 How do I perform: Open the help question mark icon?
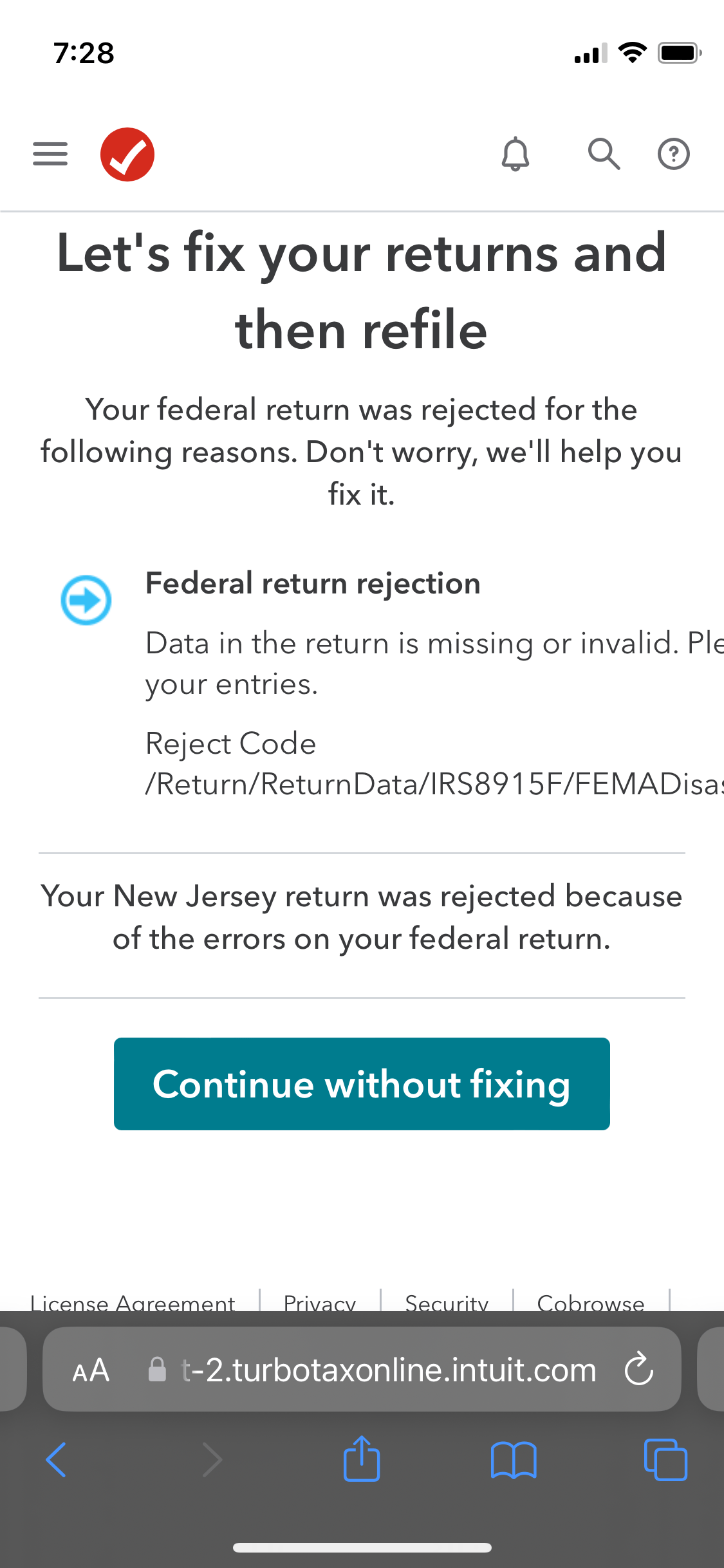[x=673, y=154]
